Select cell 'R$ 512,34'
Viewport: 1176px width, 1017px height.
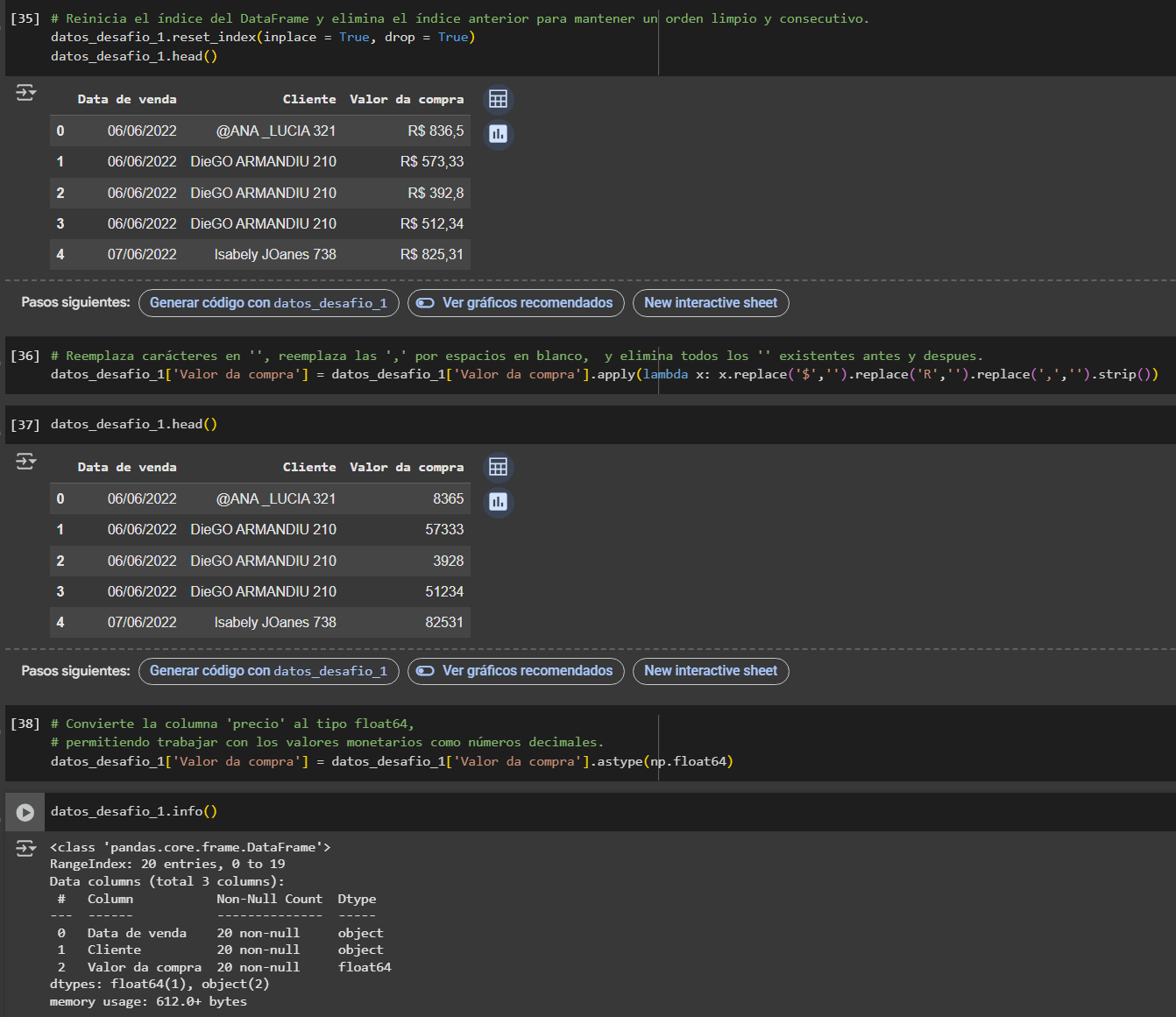click(432, 224)
